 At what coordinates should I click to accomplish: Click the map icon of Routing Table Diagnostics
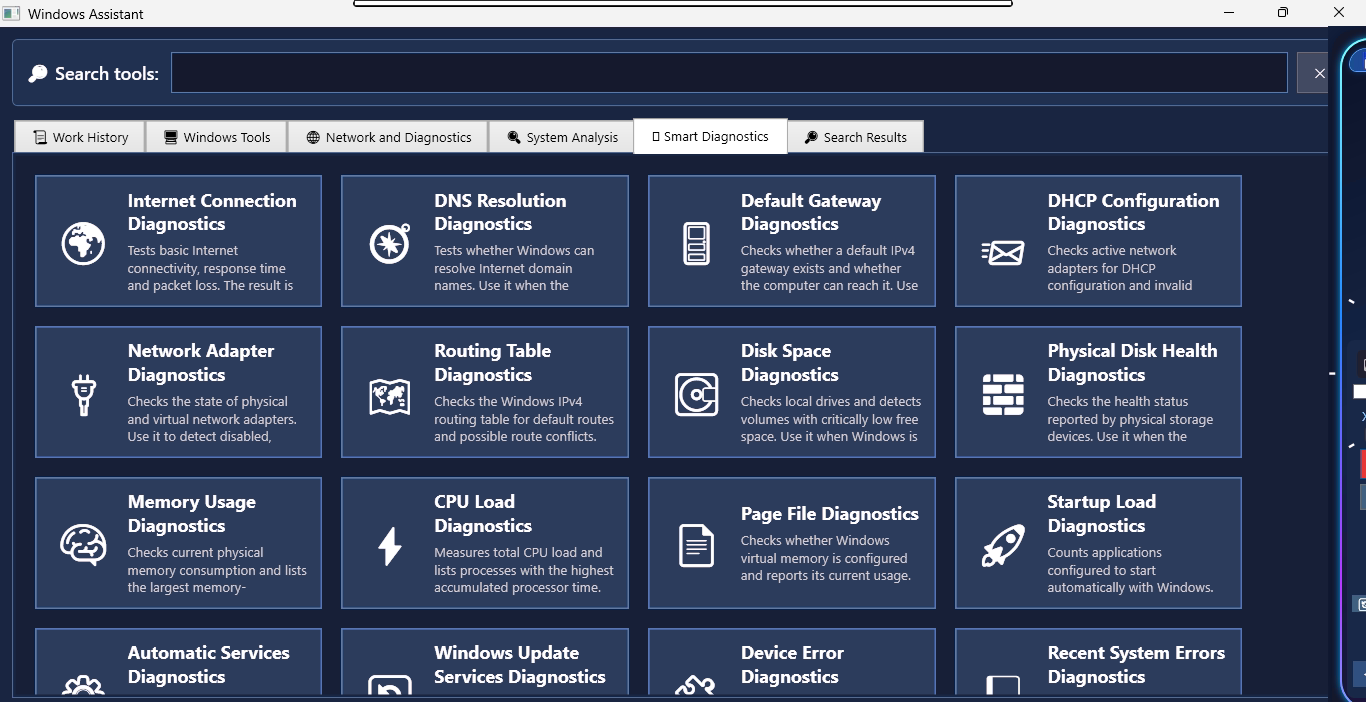pos(390,397)
